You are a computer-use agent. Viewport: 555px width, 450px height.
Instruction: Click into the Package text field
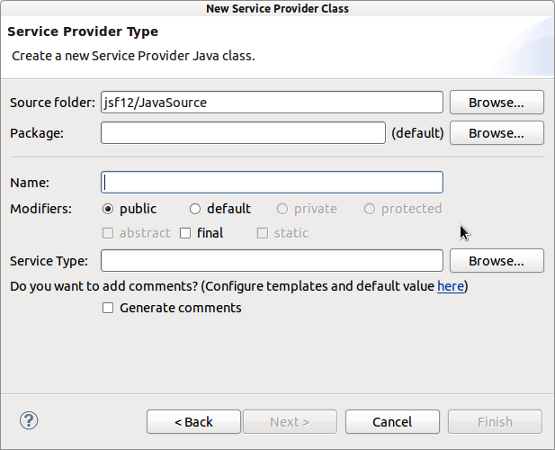click(243, 133)
